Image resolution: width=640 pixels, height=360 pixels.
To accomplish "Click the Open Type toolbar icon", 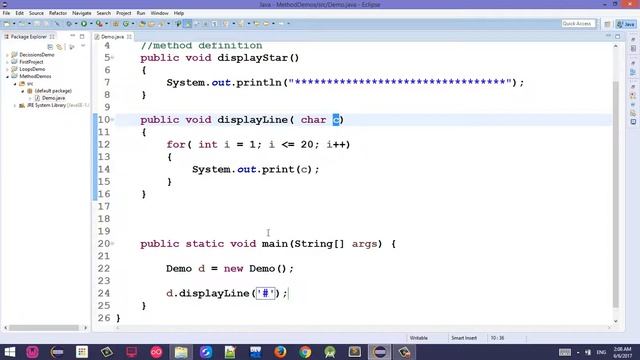I will (142, 24).
